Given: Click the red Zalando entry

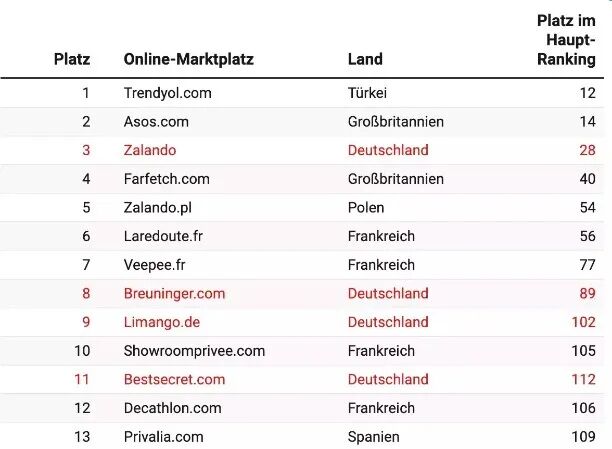Looking at the screenshot, I should click(150, 150).
